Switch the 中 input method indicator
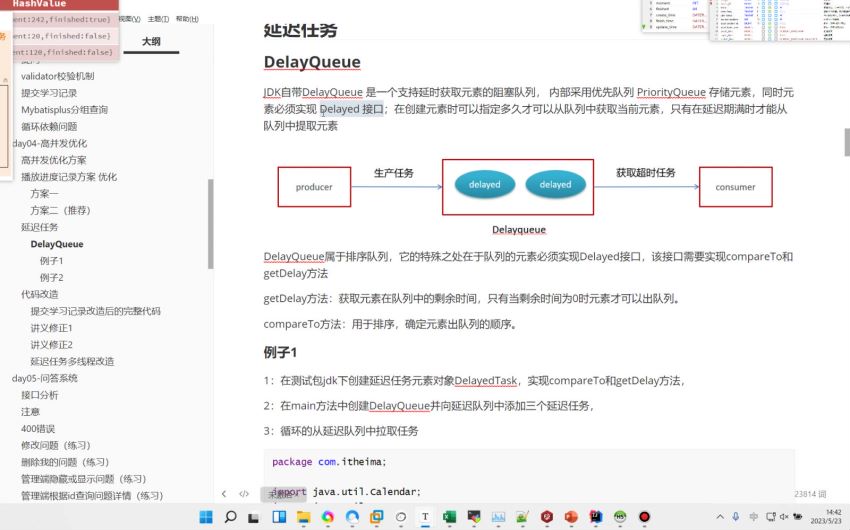This screenshot has width=850, height=530. (754, 517)
